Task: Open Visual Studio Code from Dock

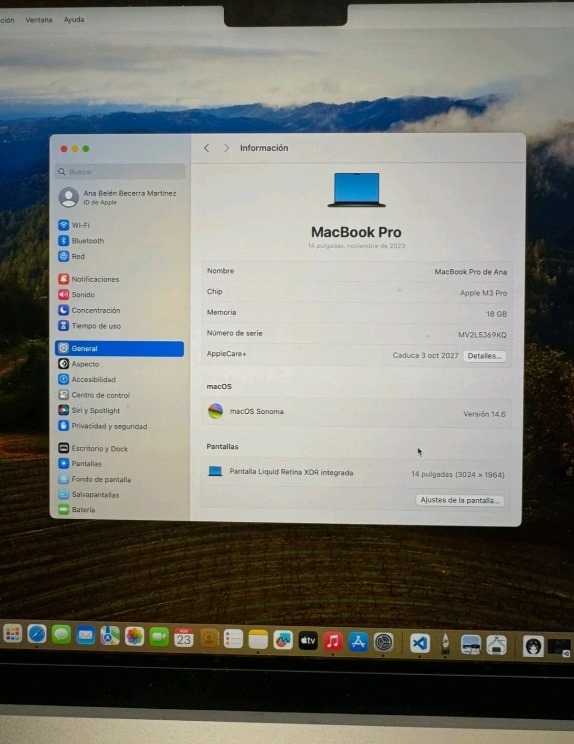Action: [420, 644]
